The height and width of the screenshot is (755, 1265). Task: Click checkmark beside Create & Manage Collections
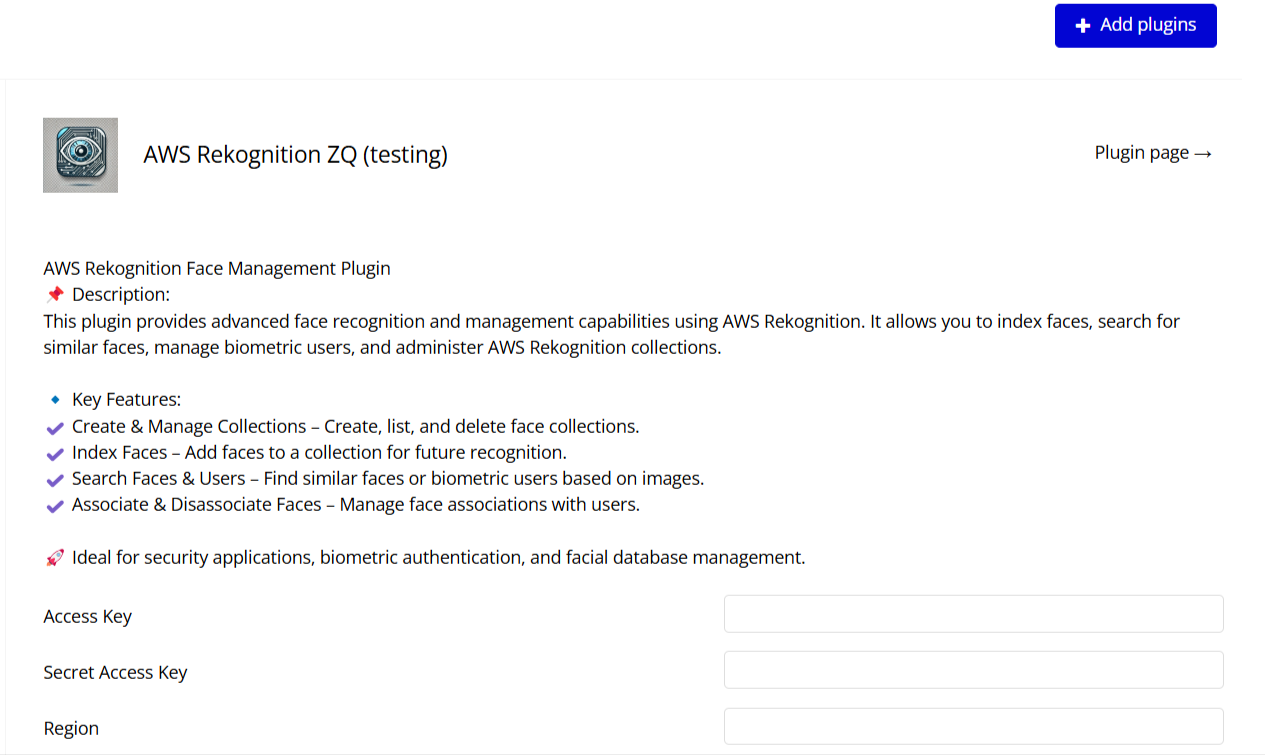(55, 428)
